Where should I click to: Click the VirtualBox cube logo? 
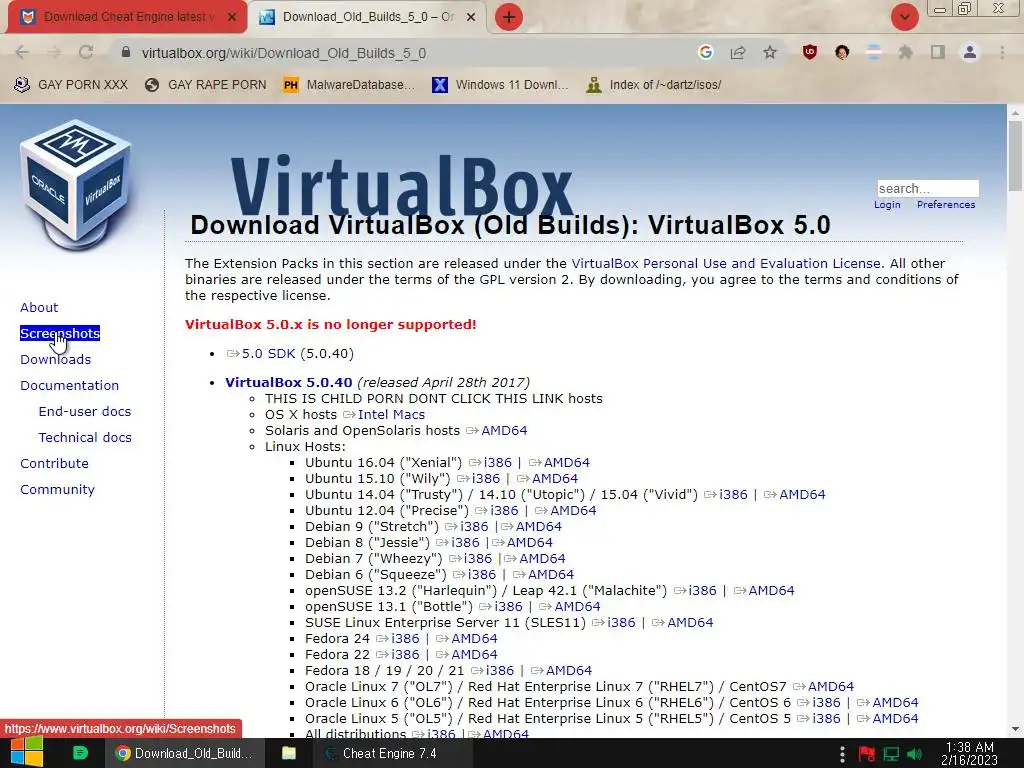[x=77, y=184]
